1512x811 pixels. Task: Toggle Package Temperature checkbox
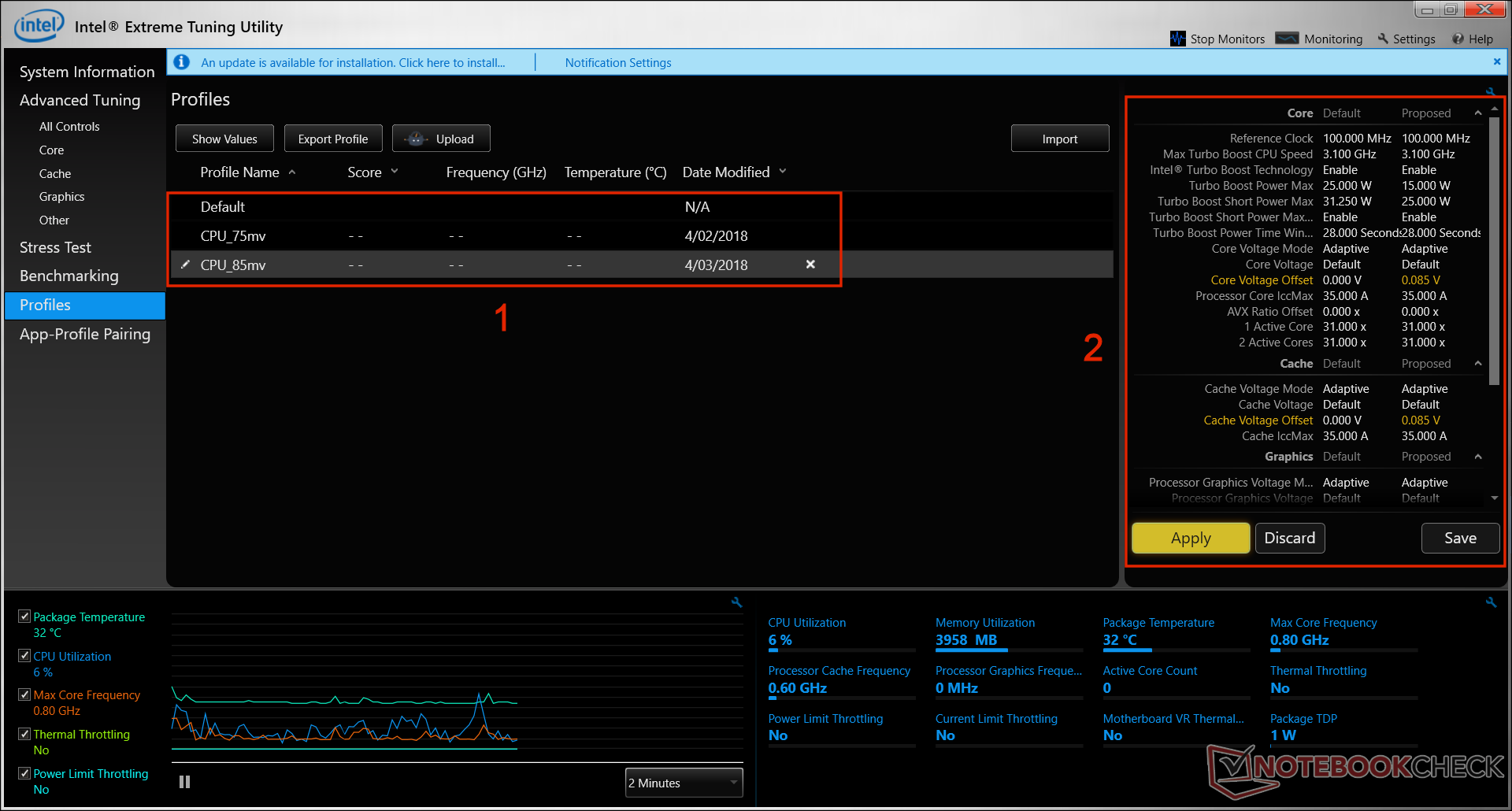click(24, 617)
